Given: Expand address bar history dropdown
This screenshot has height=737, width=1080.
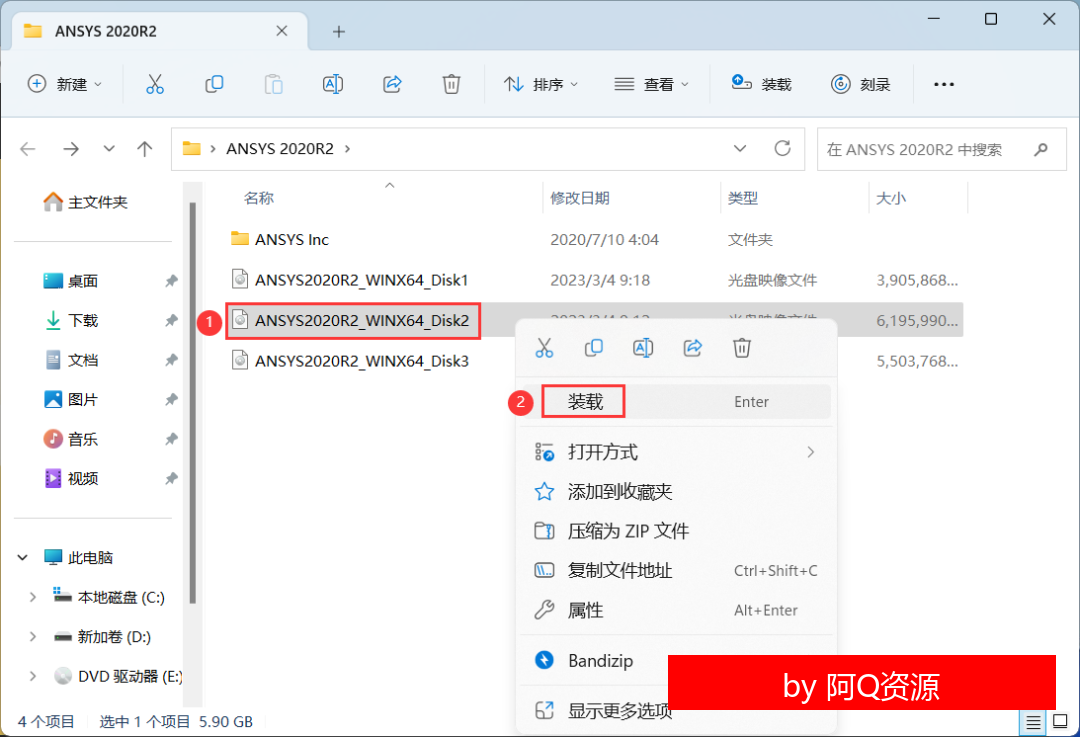Looking at the screenshot, I should (740, 148).
